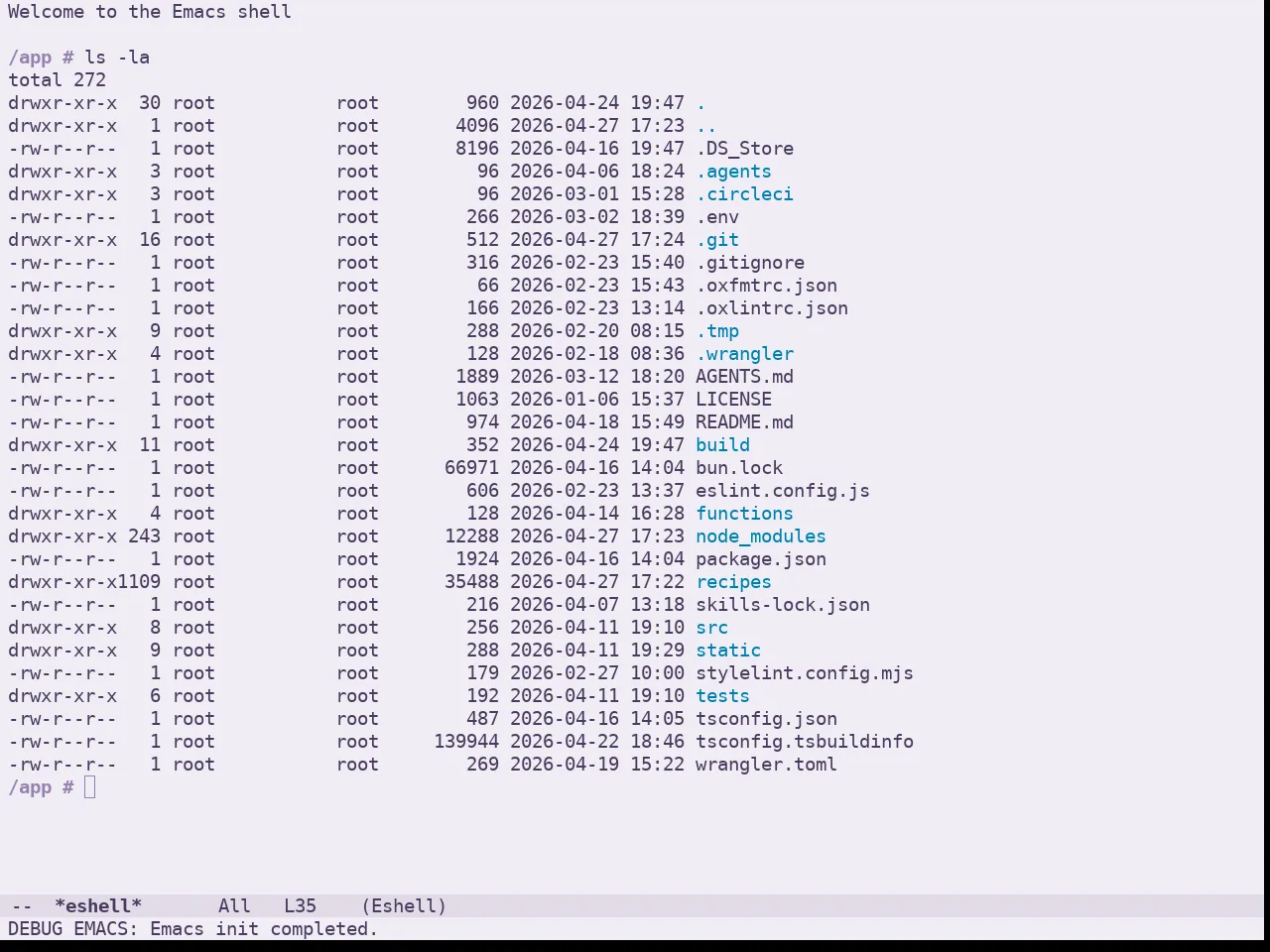
Task: Select the .git directory entry
Action: pyautogui.click(x=717, y=240)
